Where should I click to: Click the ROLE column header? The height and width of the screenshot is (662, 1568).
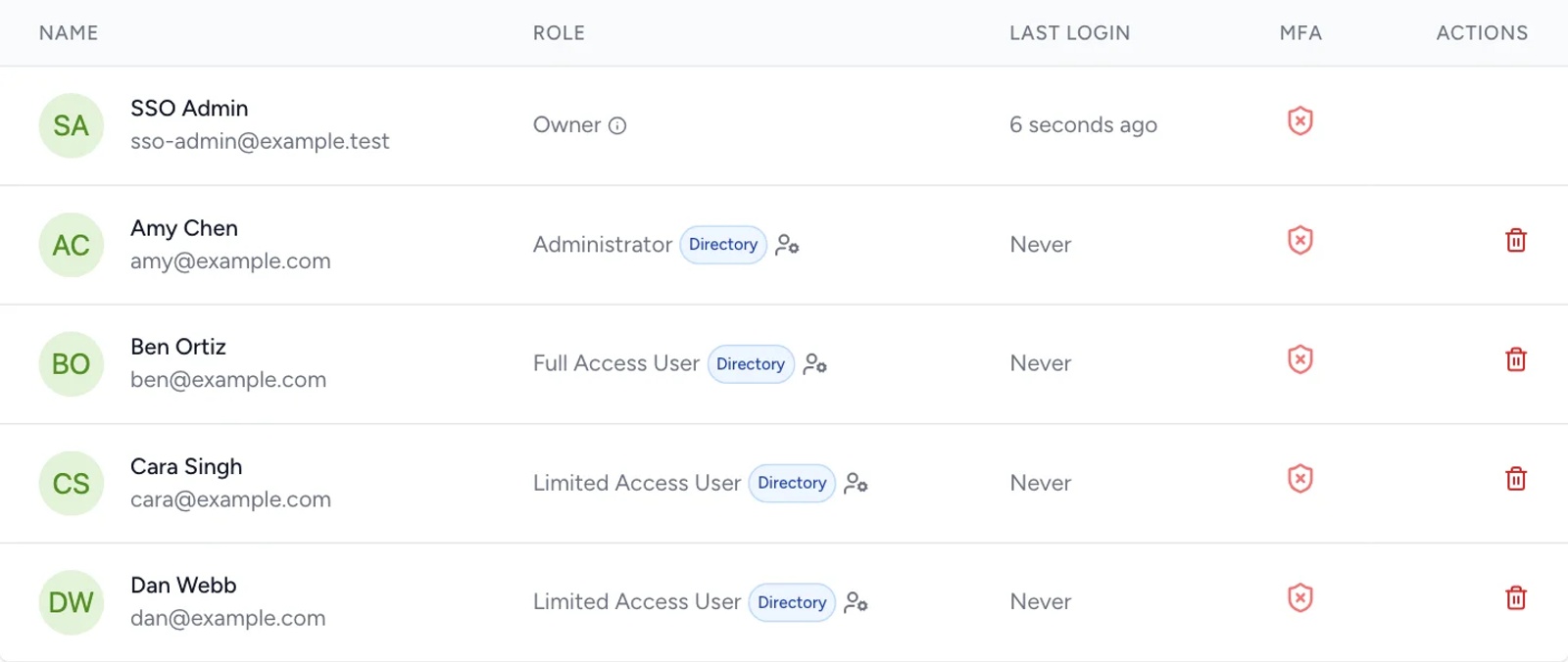coord(559,33)
